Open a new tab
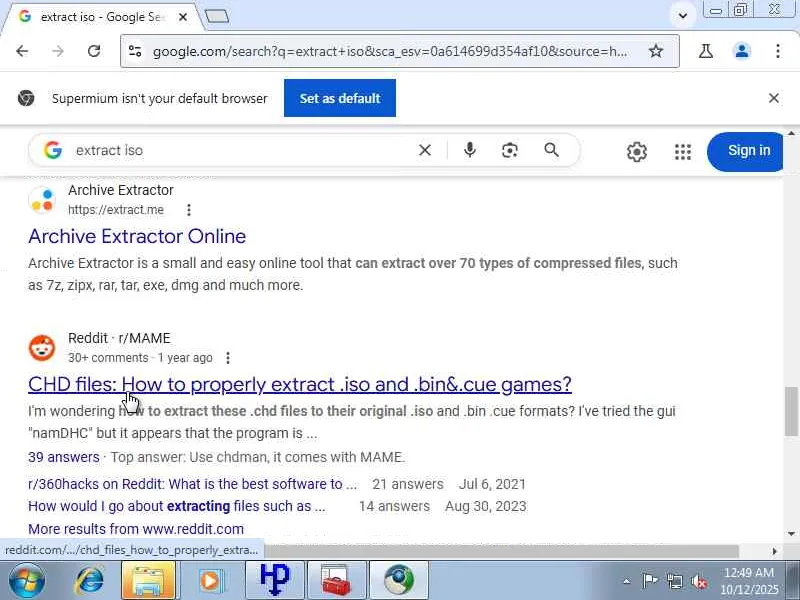Viewport: 800px width, 600px height. click(217, 17)
